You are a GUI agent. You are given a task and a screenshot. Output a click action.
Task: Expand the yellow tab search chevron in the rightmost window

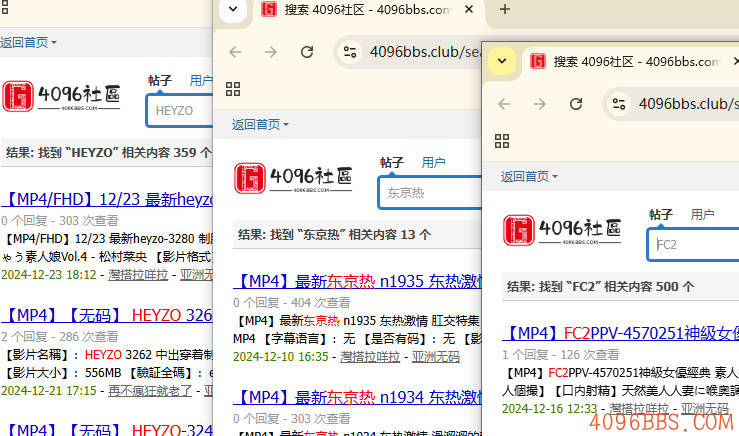pos(503,62)
